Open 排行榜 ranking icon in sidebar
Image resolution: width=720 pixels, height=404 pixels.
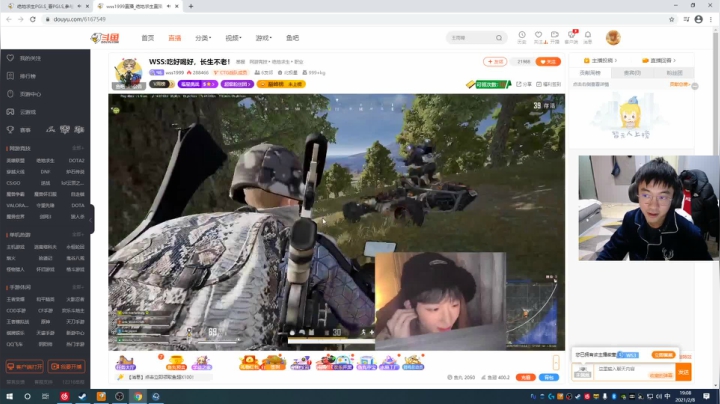10,76
